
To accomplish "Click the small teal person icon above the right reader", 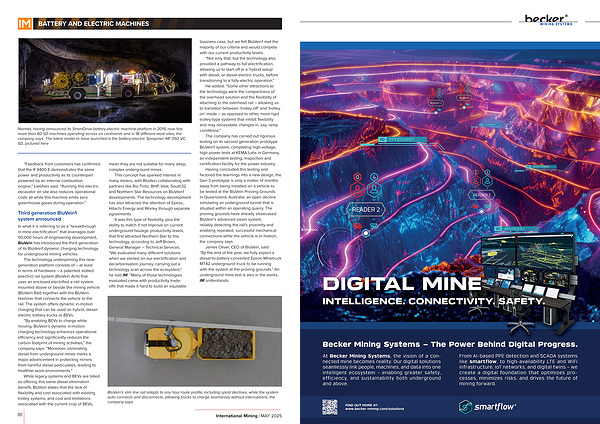I will tap(487, 181).
